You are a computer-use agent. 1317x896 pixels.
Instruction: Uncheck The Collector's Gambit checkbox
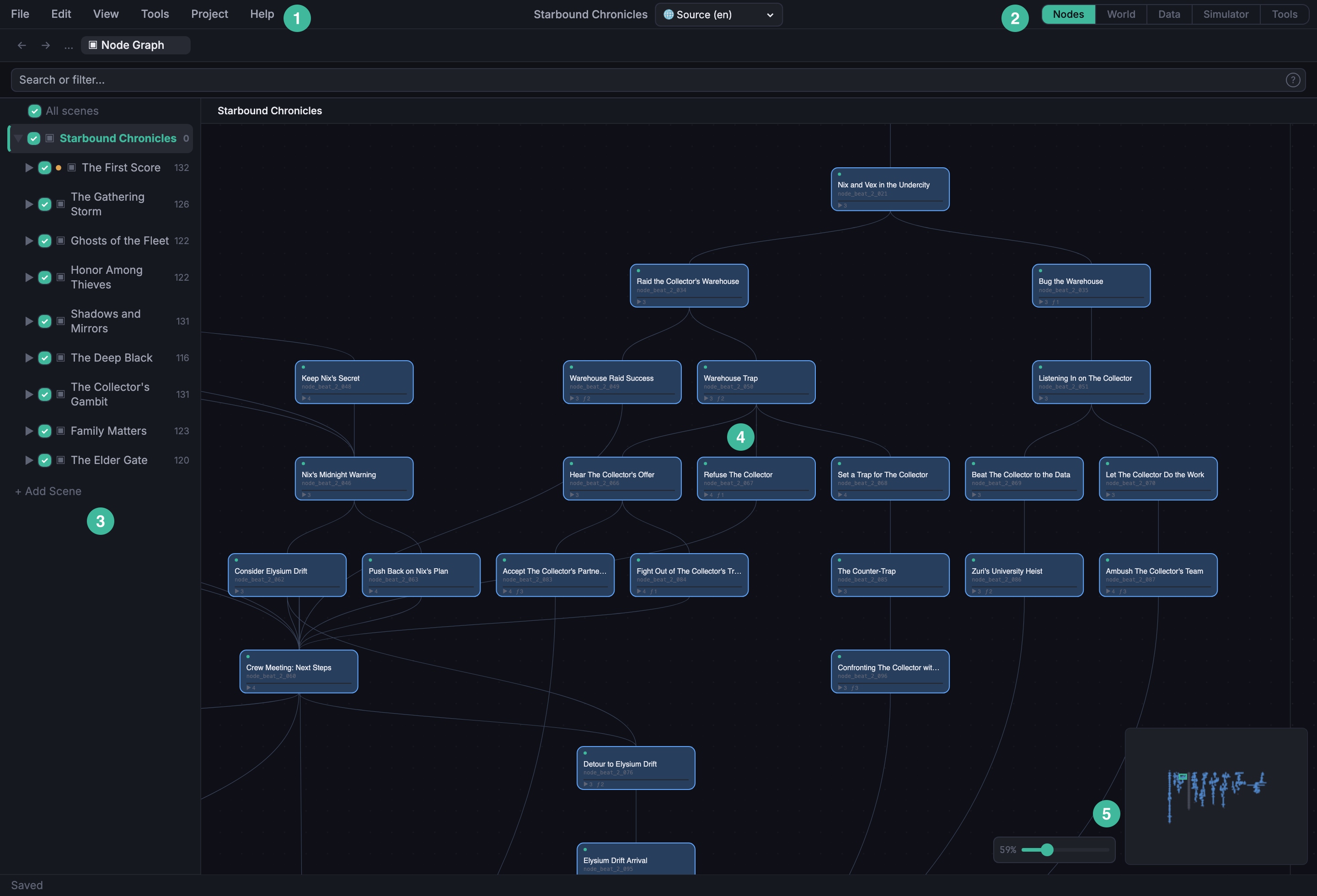click(x=45, y=394)
